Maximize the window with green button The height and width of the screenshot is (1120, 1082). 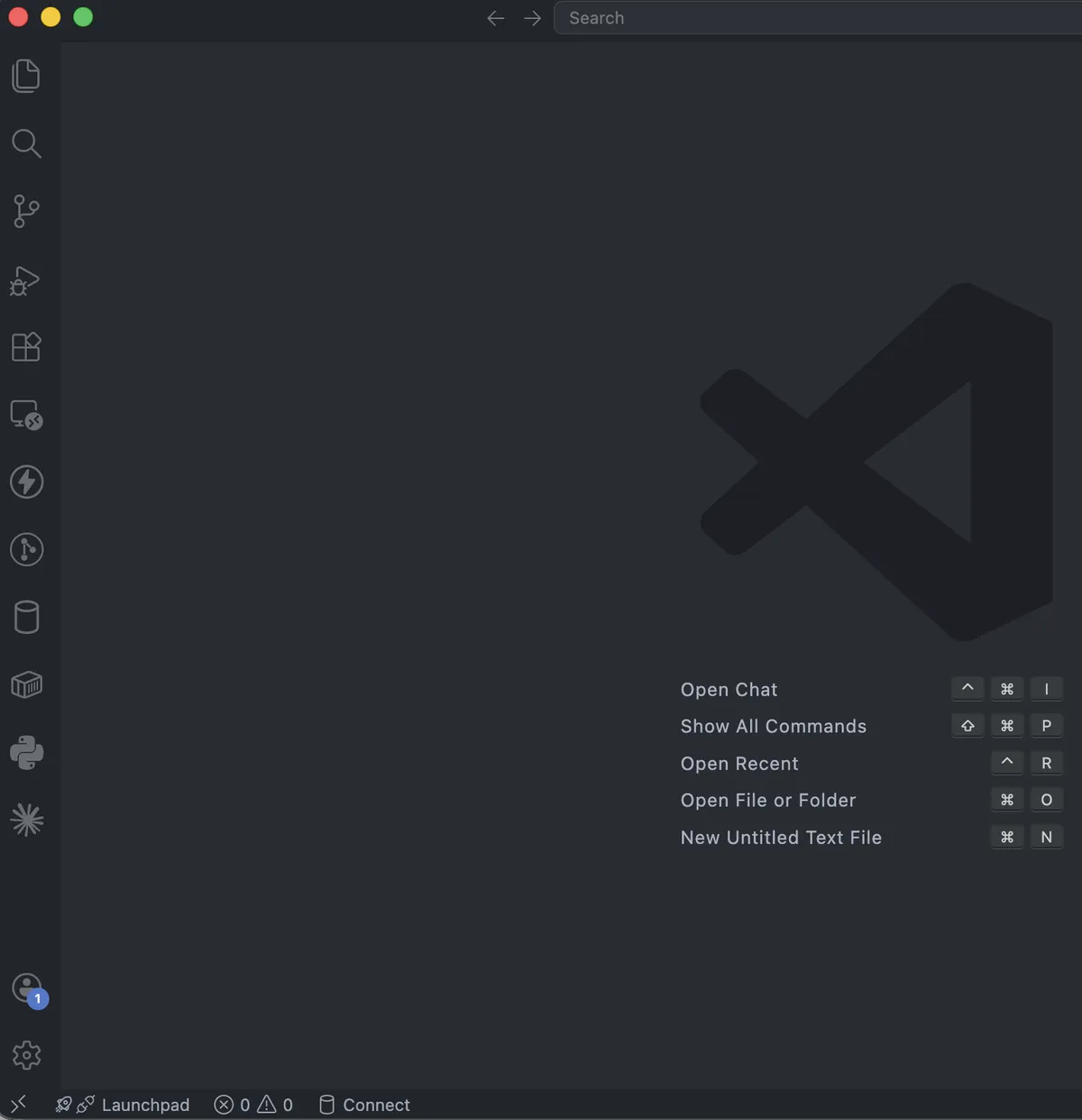[x=83, y=17]
